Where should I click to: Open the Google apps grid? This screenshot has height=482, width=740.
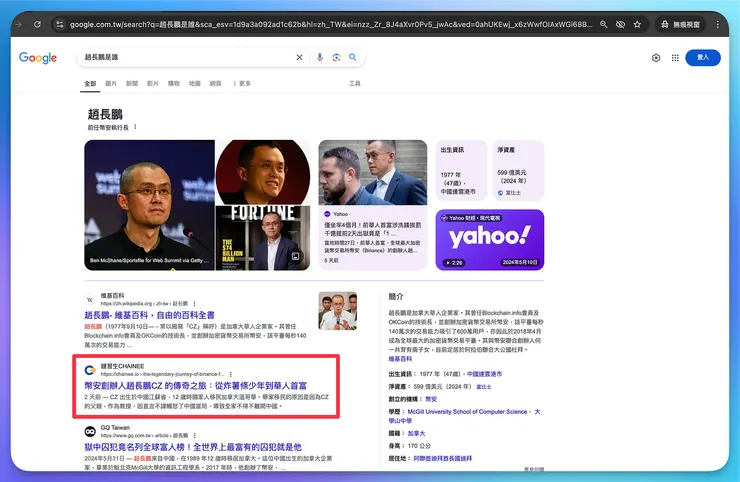[675, 58]
